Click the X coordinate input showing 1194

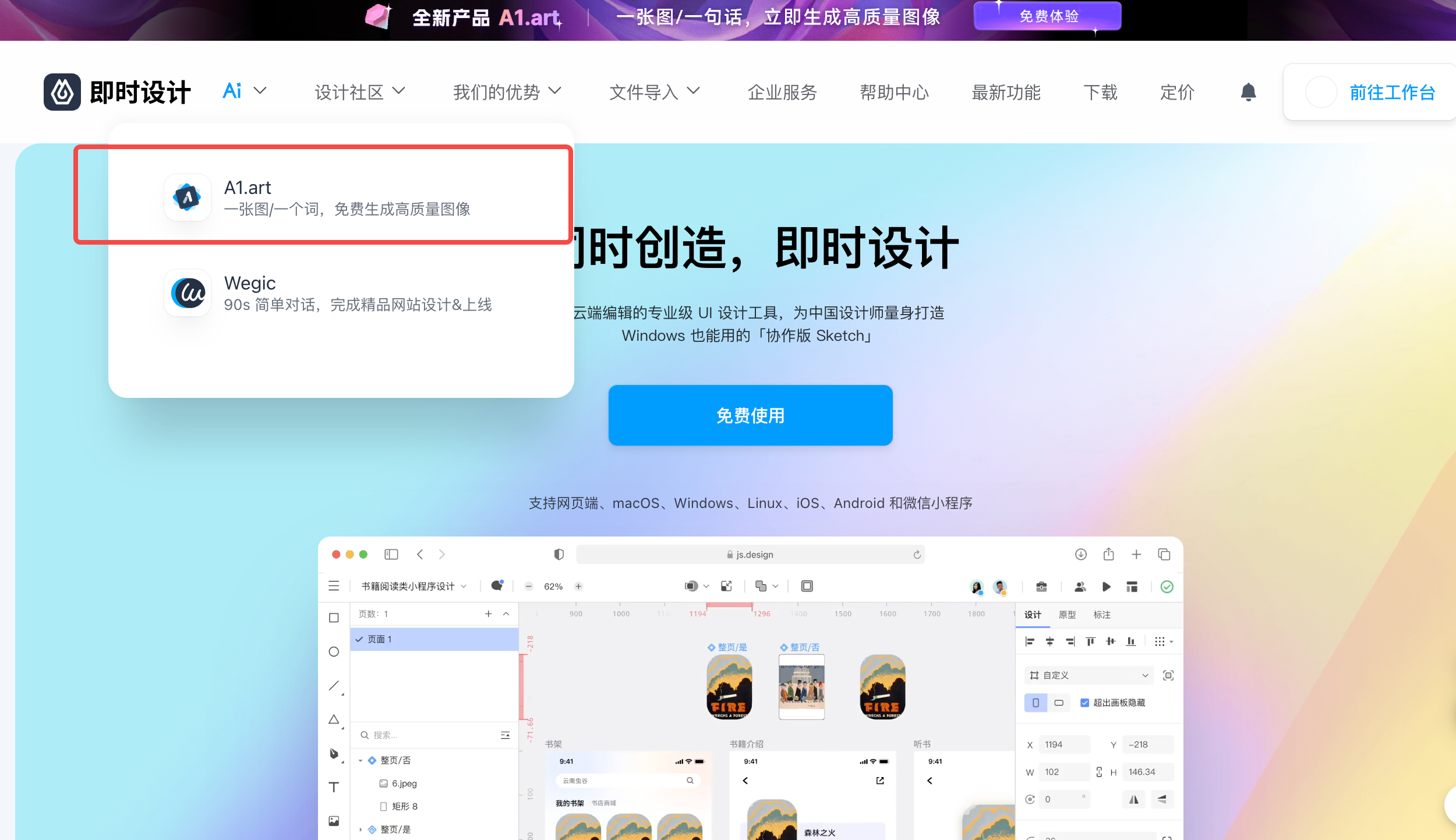[x=1064, y=744]
